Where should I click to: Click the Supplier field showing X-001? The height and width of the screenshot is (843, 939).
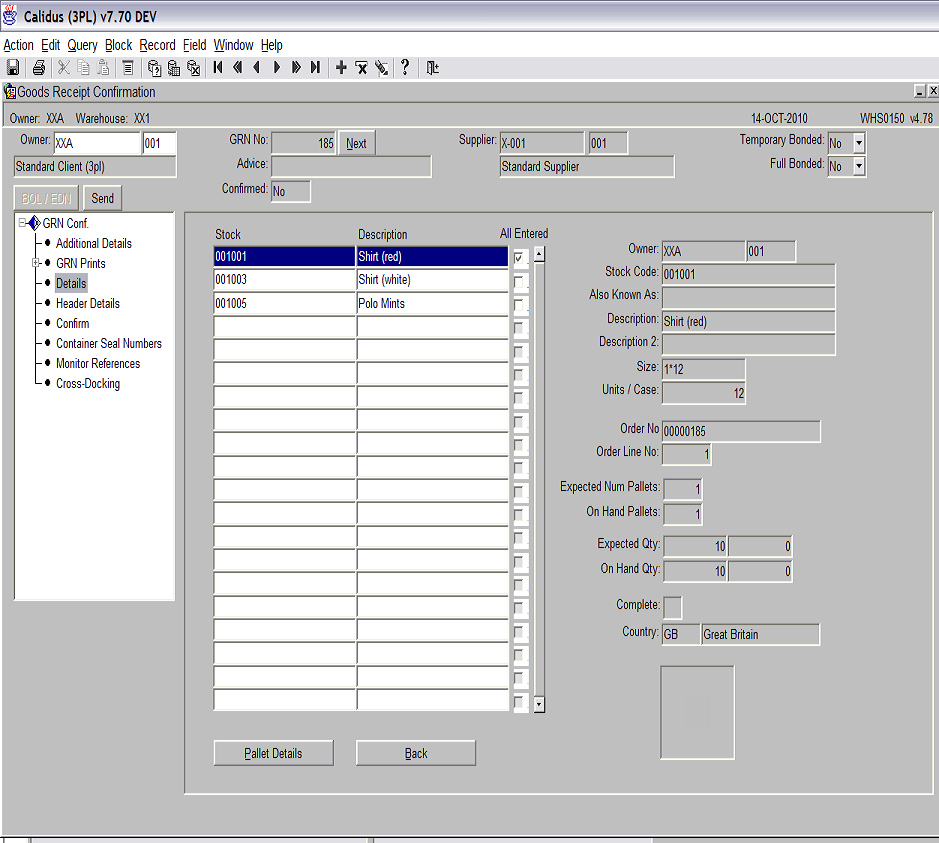pos(542,143)
